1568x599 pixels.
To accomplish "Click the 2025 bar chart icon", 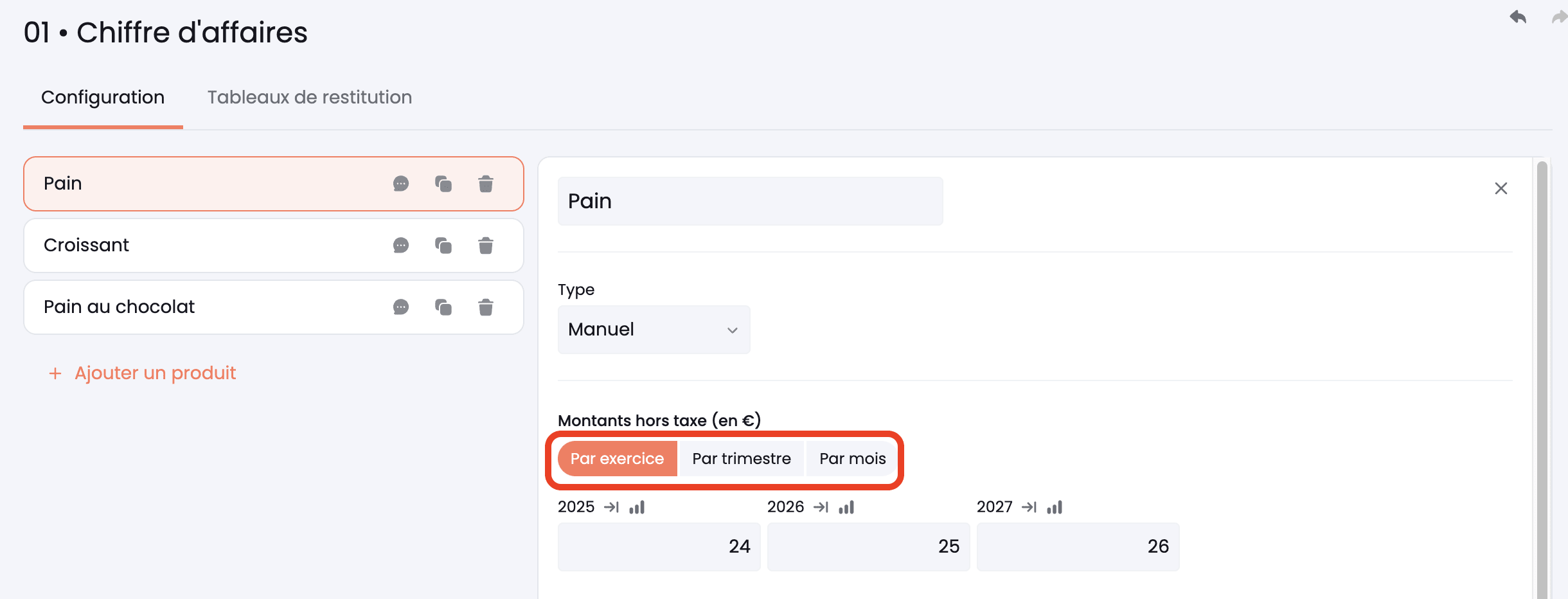I will tap(637, 507).
